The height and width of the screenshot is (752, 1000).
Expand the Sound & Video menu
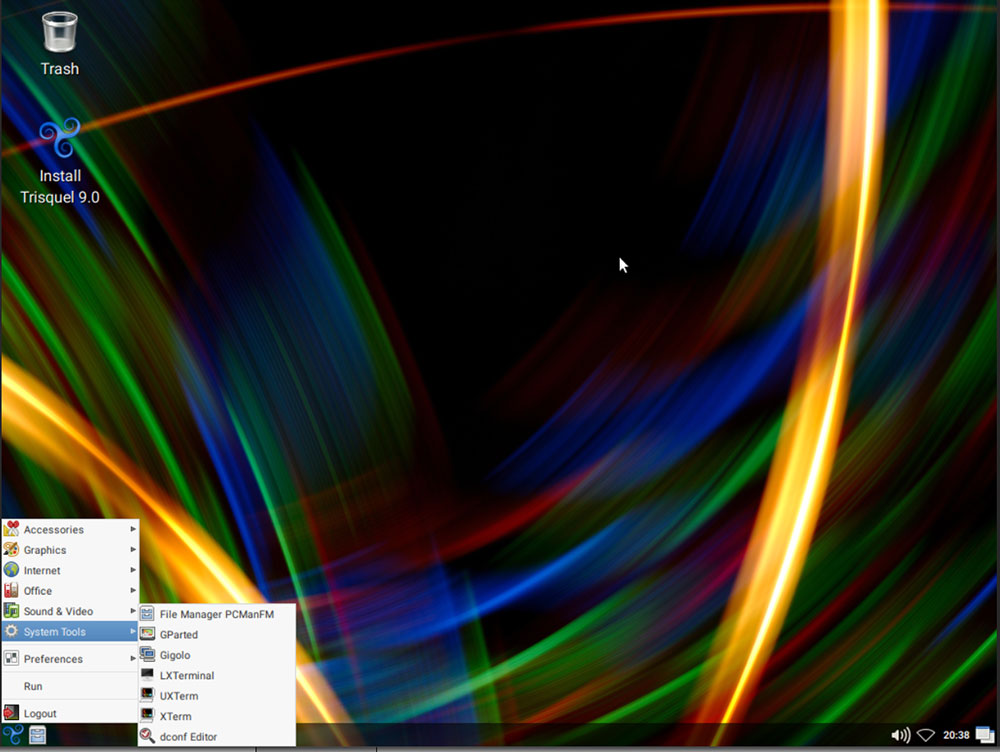point(58,611)
